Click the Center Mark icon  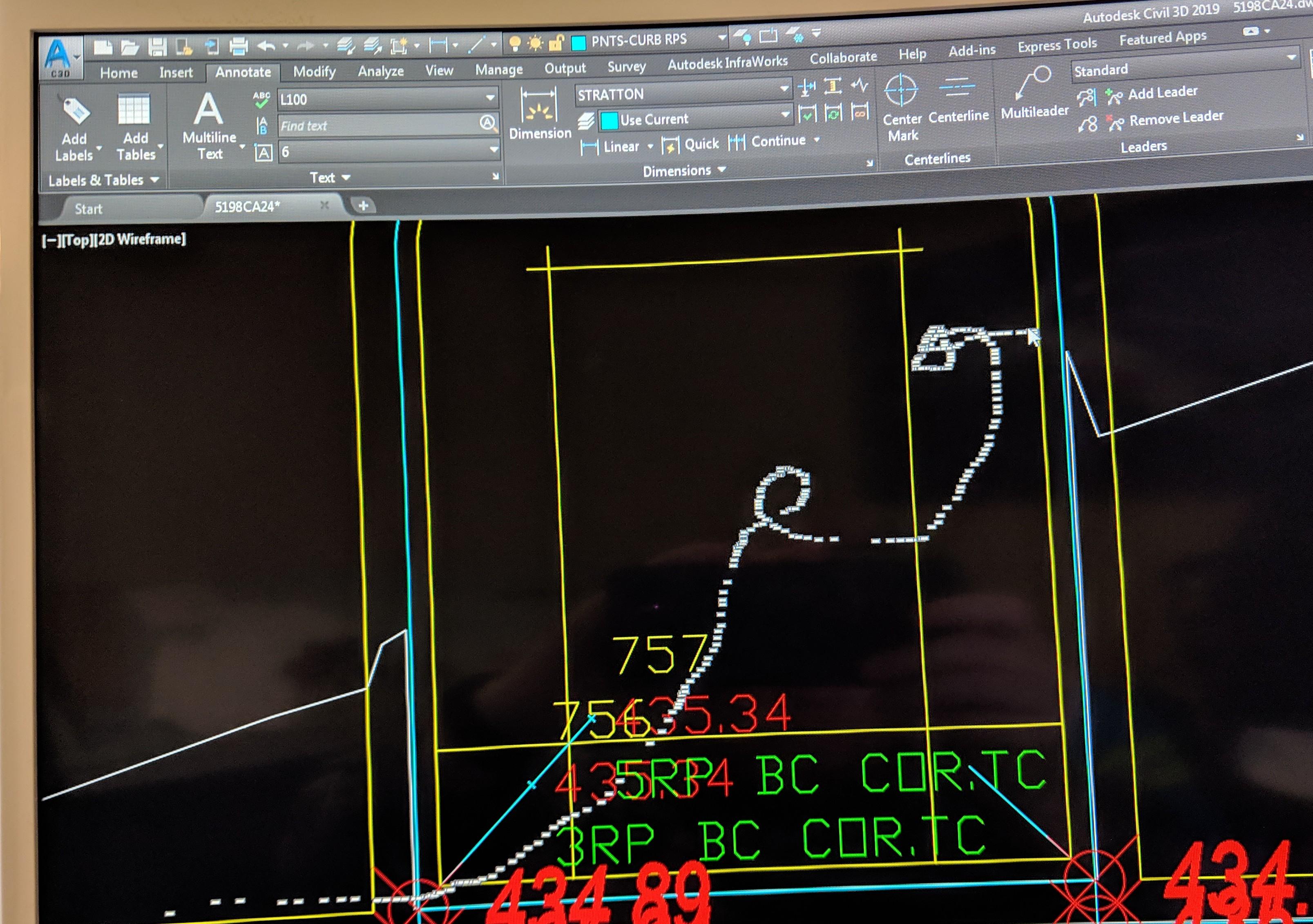901,90
